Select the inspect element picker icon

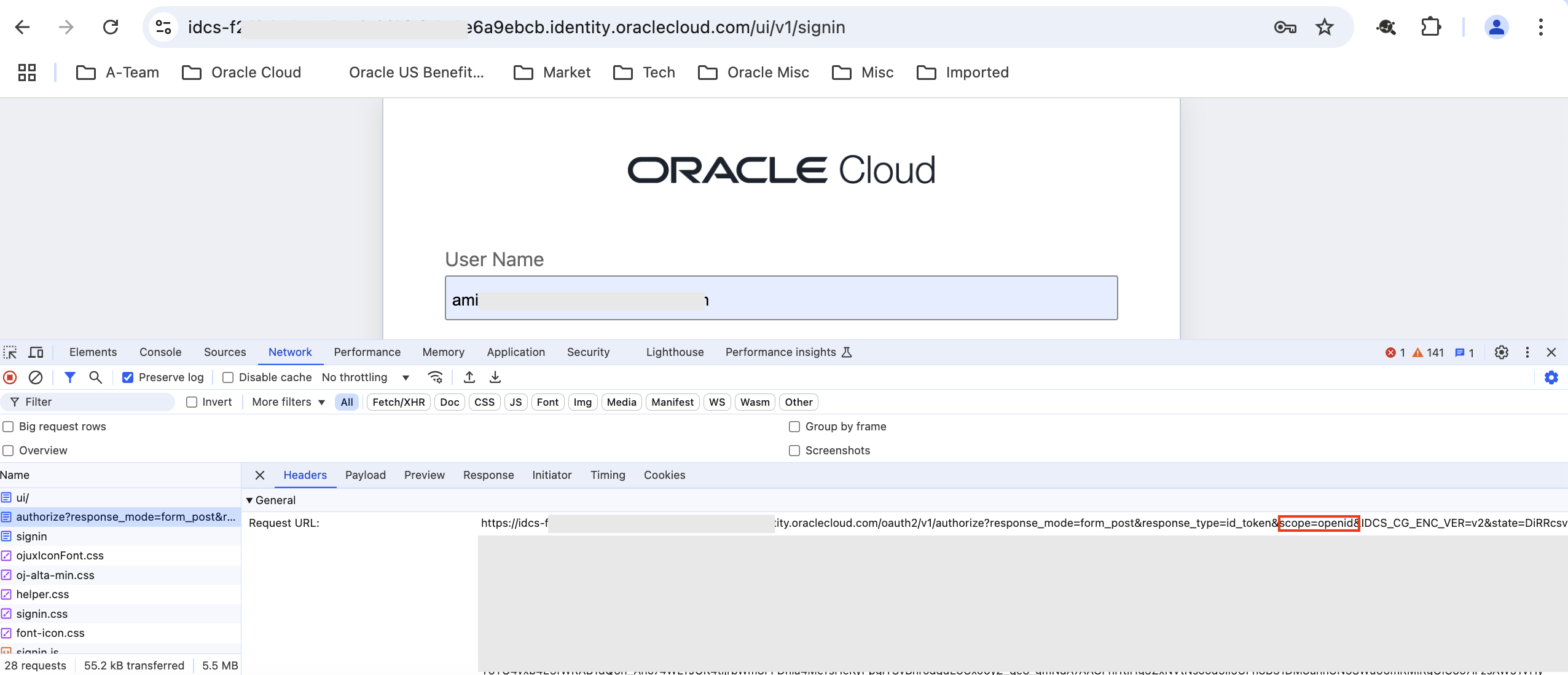pos(10,352)
